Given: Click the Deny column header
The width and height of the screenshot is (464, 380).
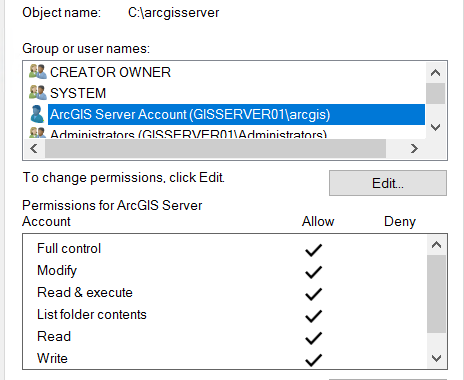Looking at the screenshot, I should 400,222.
